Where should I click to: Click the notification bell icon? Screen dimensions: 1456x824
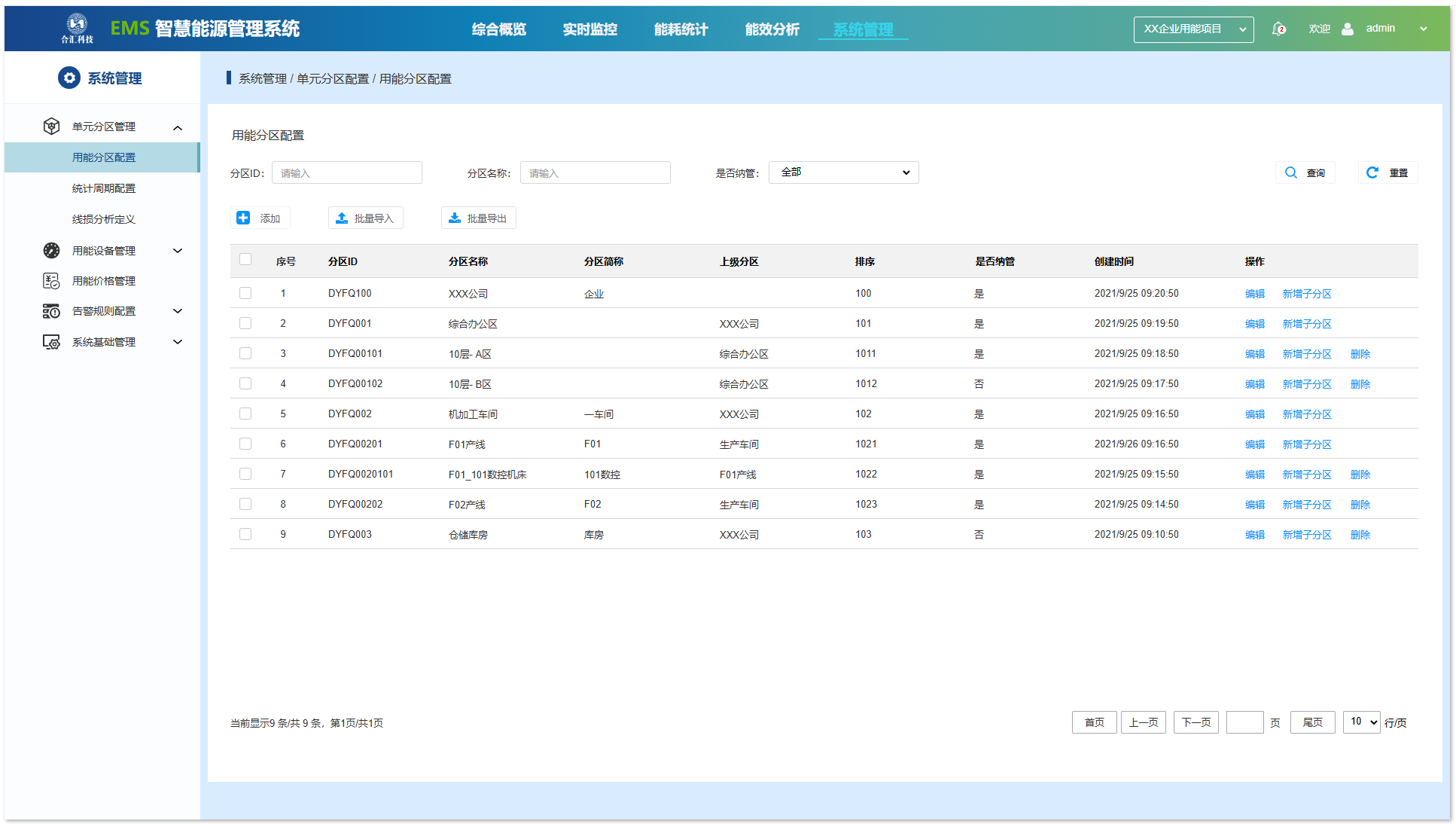(1278, 29)
